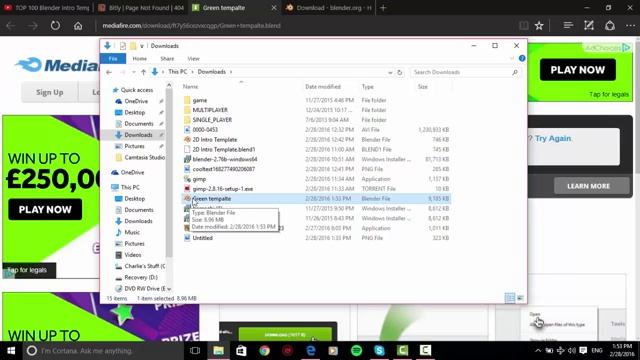Click the Explorer back arrow
Viewport: 640px width, 360px height.
coord(109,72)
